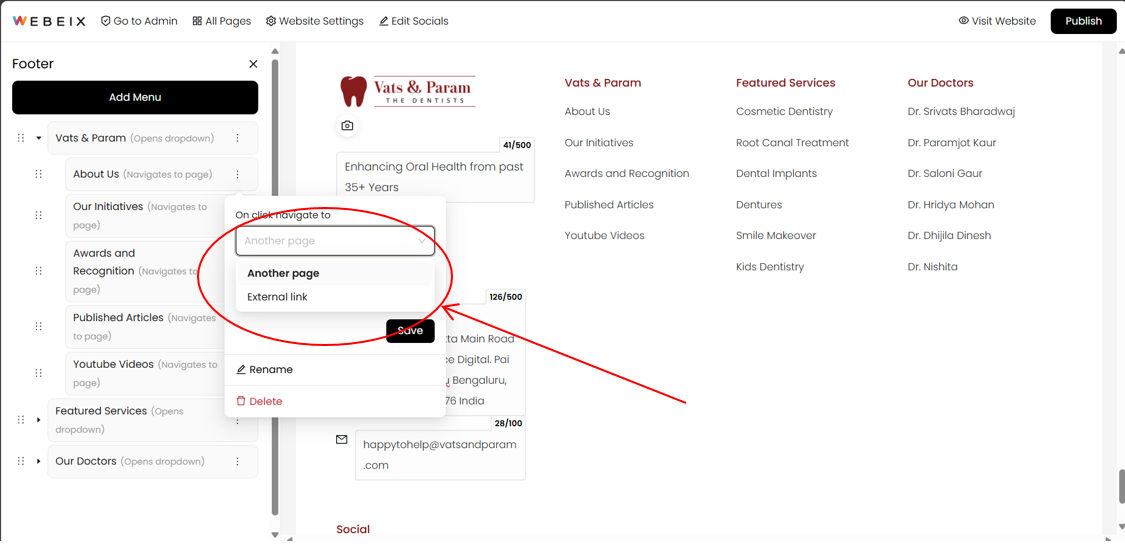Click drag handle beside Youtube Videos
Viewport: 1125px width, 544px height.
39,373
